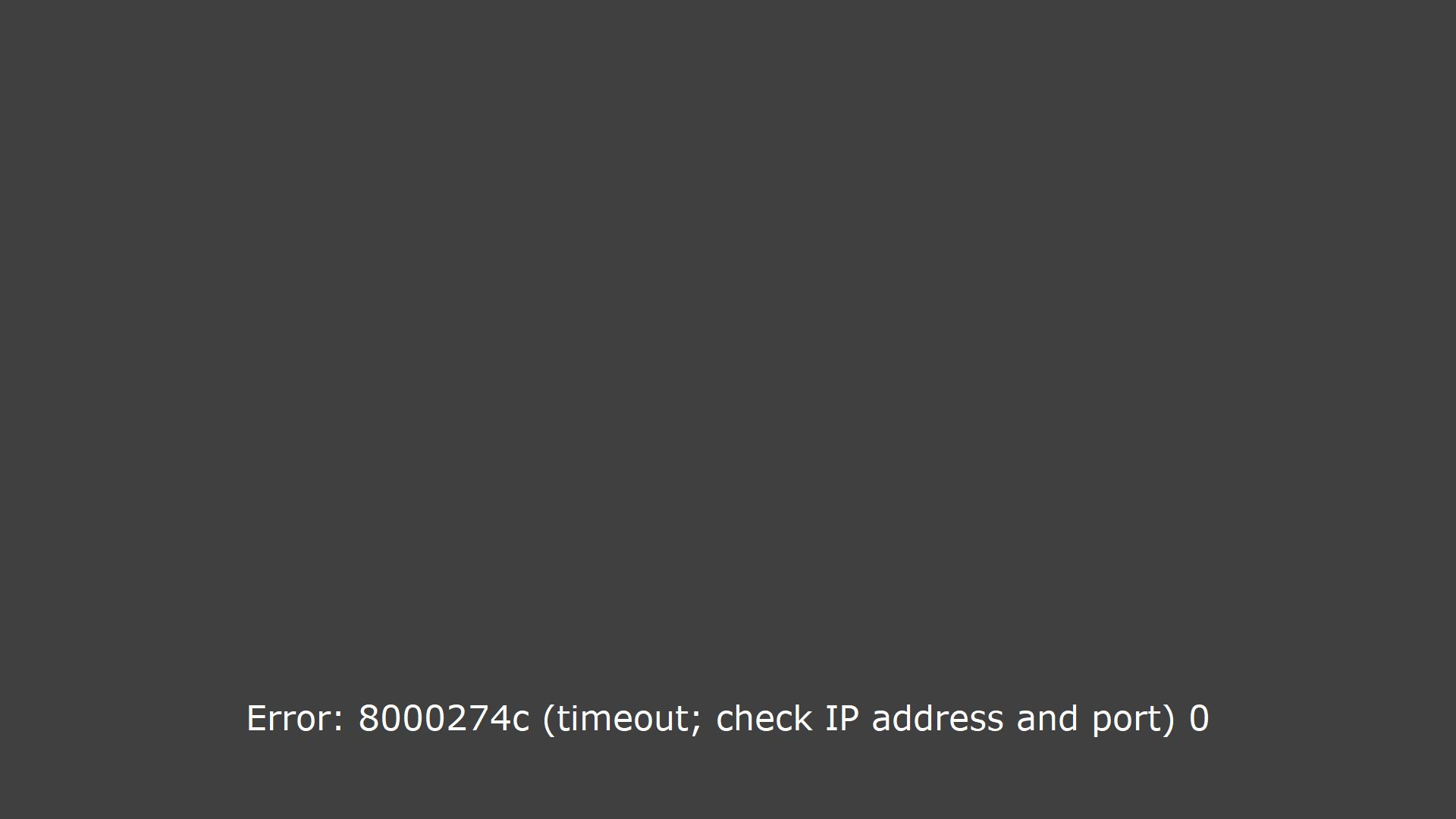
Task: Click the "IP" text in the error
Action: tap(842, 718)
